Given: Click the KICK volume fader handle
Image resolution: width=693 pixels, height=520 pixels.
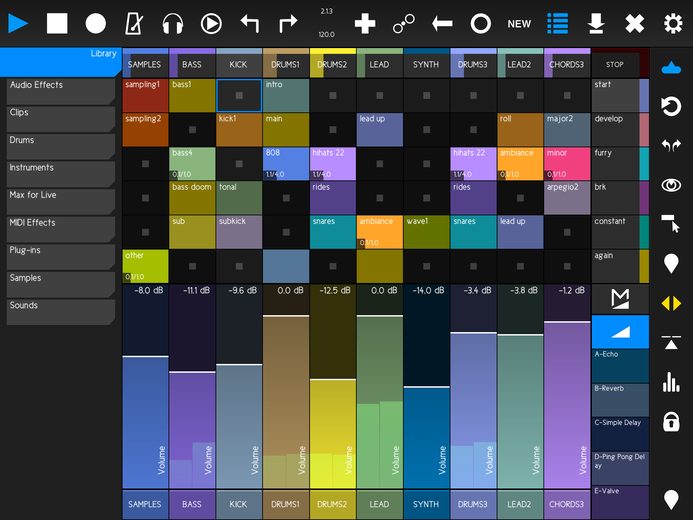Looking at the screenshot, I should [x=239, y=364].
